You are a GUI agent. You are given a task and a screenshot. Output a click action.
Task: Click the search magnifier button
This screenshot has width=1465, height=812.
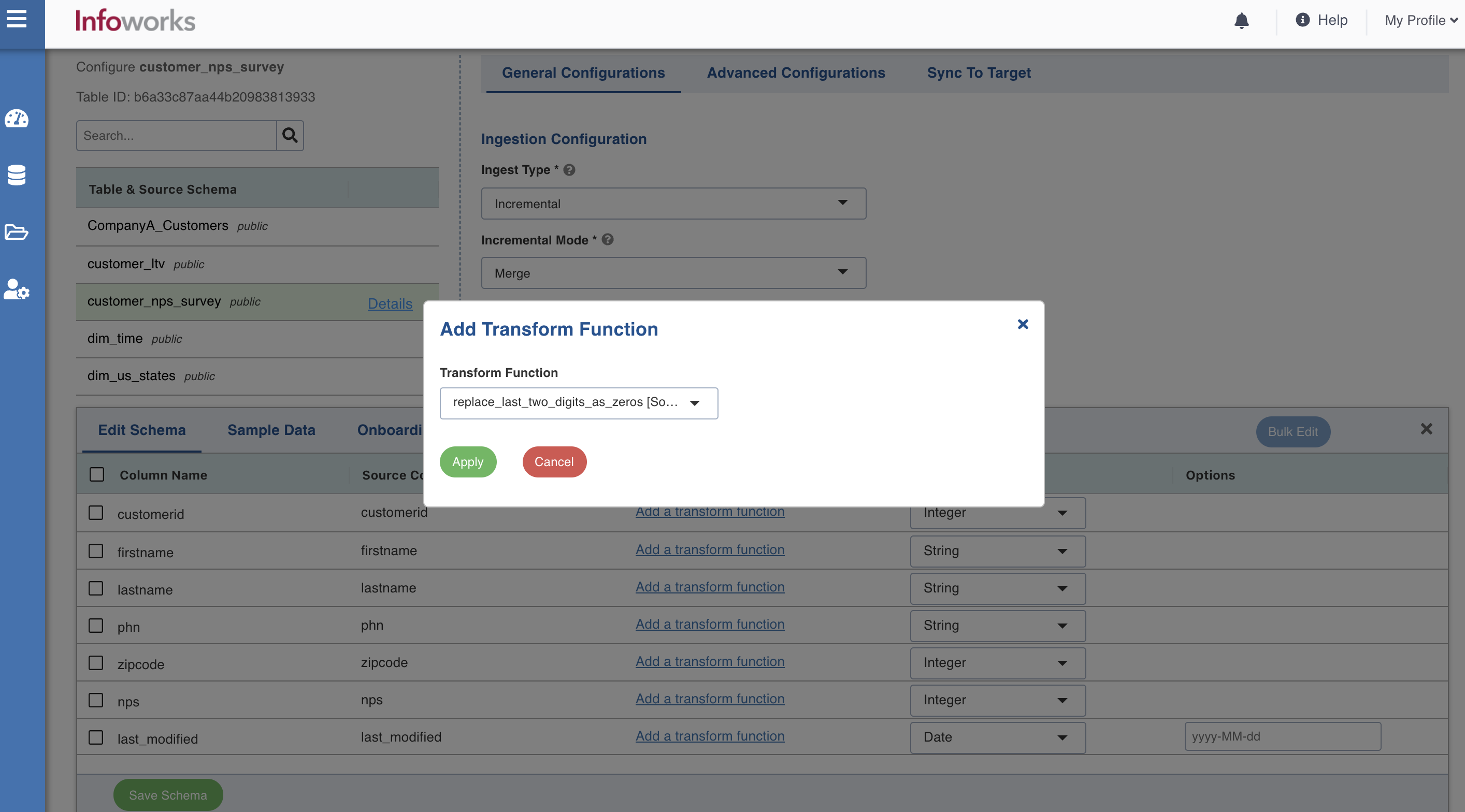point(290,135)
